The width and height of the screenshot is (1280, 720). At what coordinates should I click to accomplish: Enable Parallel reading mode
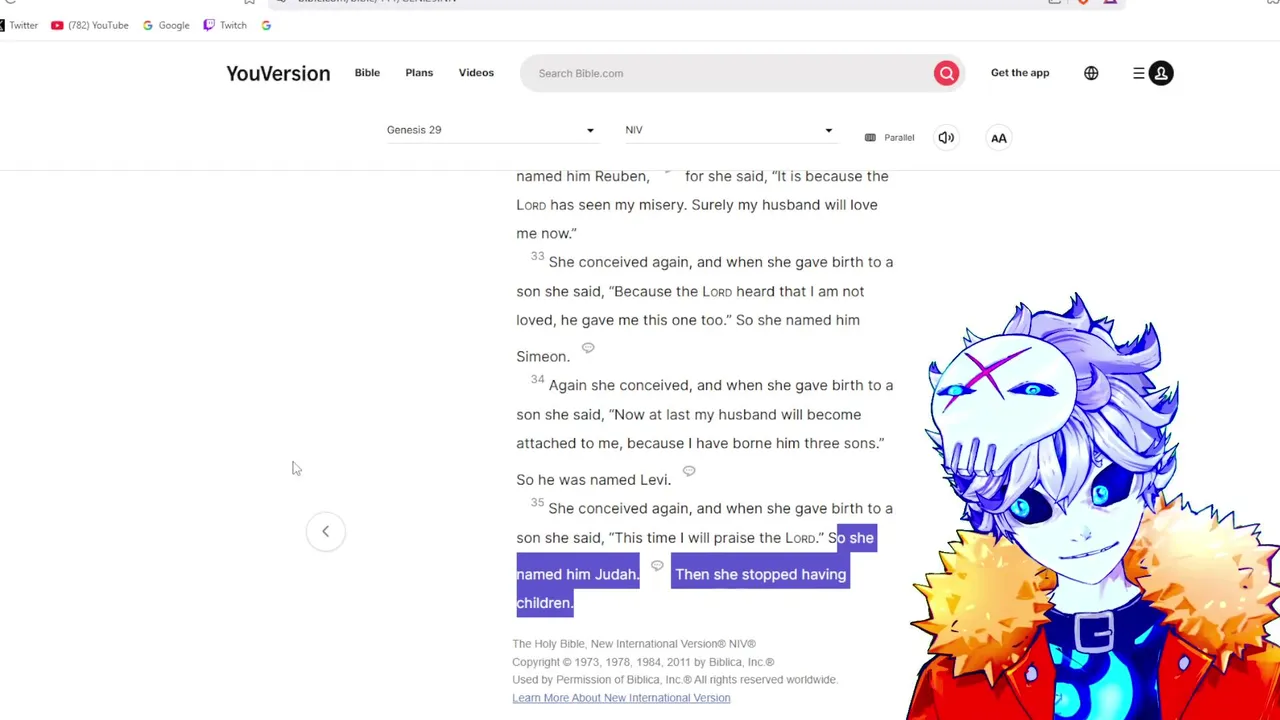tap(889, 138)
